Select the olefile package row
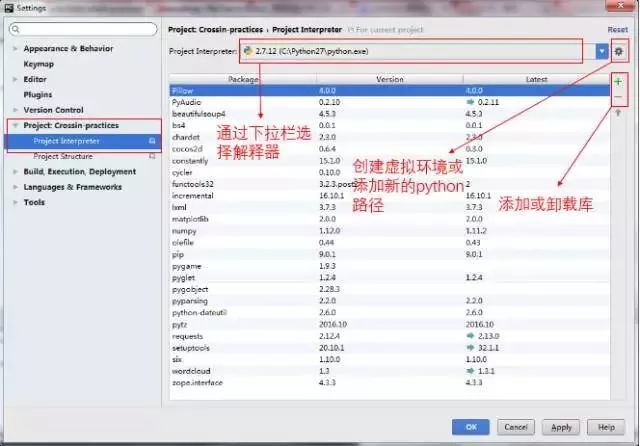 (390, 242)
